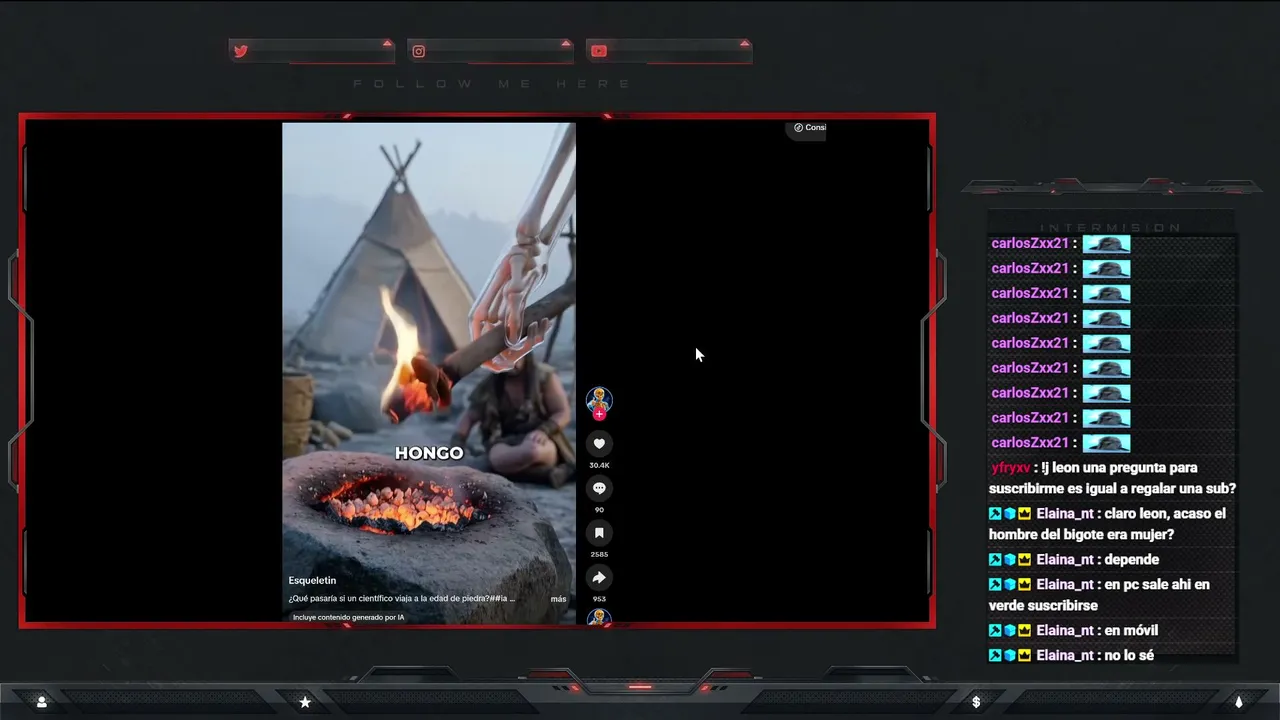This screenshot has width=1280, height=720.
Task: Click the "90" comments count
Action: pos(599,510)
